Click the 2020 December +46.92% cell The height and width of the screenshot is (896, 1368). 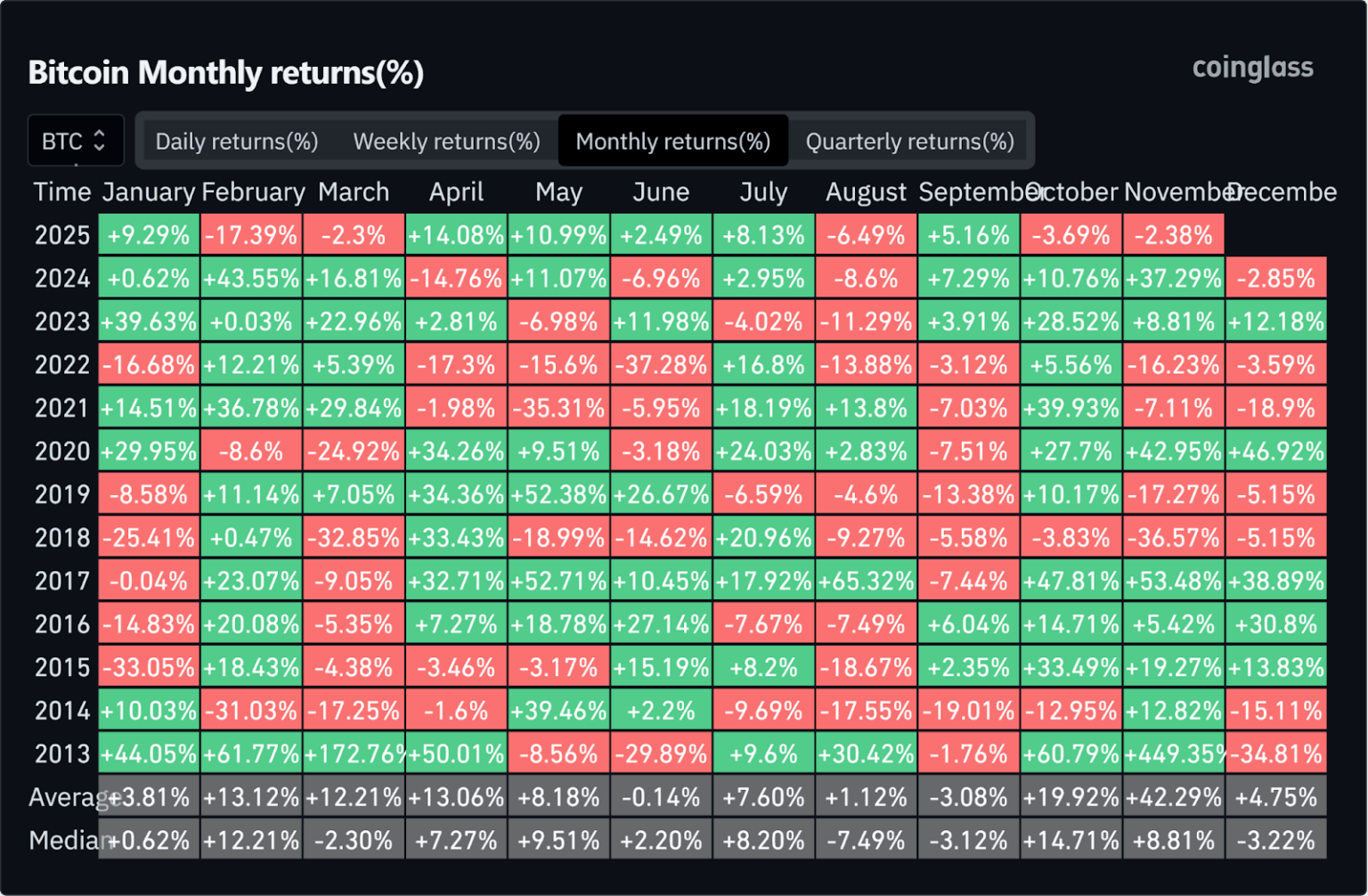click(1275, 452)
